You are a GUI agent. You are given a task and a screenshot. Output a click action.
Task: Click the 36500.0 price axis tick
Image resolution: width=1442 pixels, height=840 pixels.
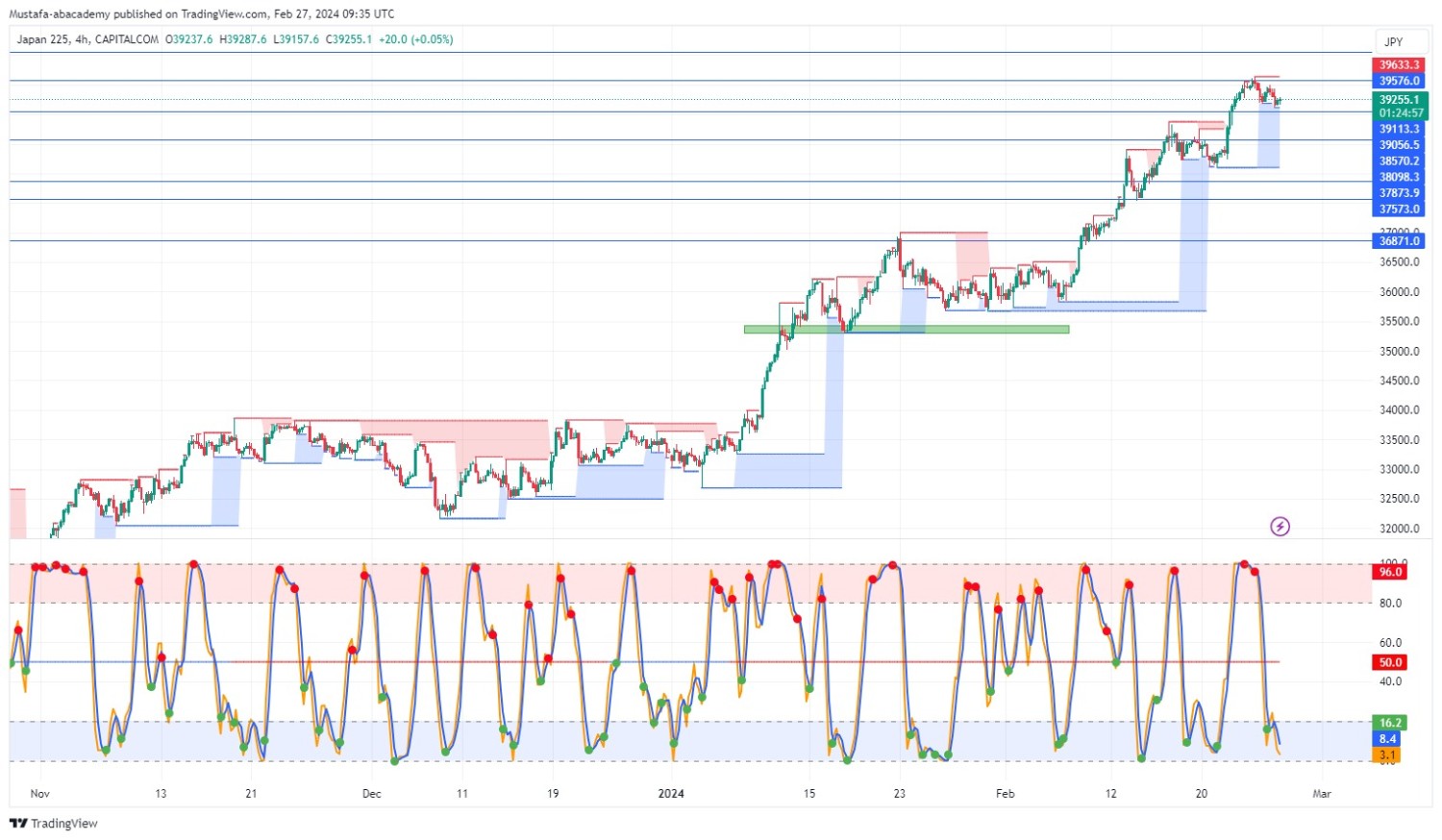(1399, 262)
